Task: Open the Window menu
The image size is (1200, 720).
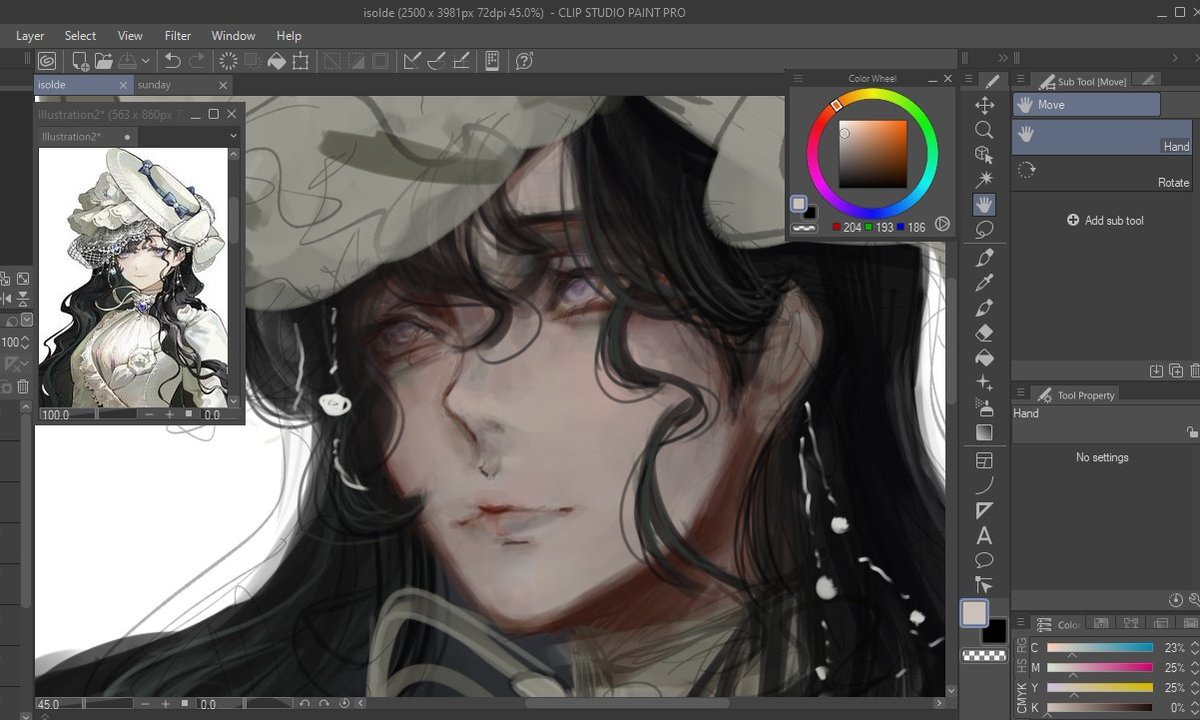Action: click(233, 35)
